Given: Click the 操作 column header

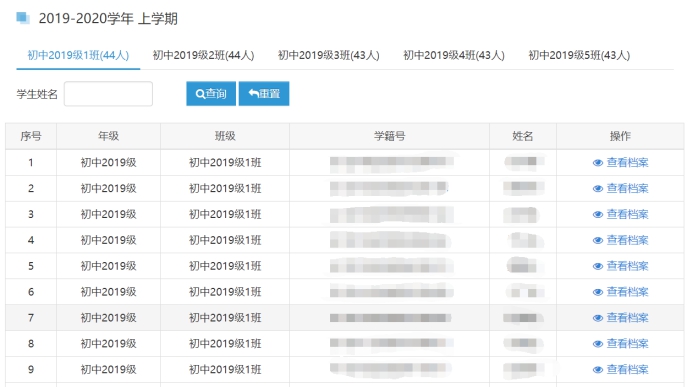Looking at the screenshot, I should pos(620,136).
